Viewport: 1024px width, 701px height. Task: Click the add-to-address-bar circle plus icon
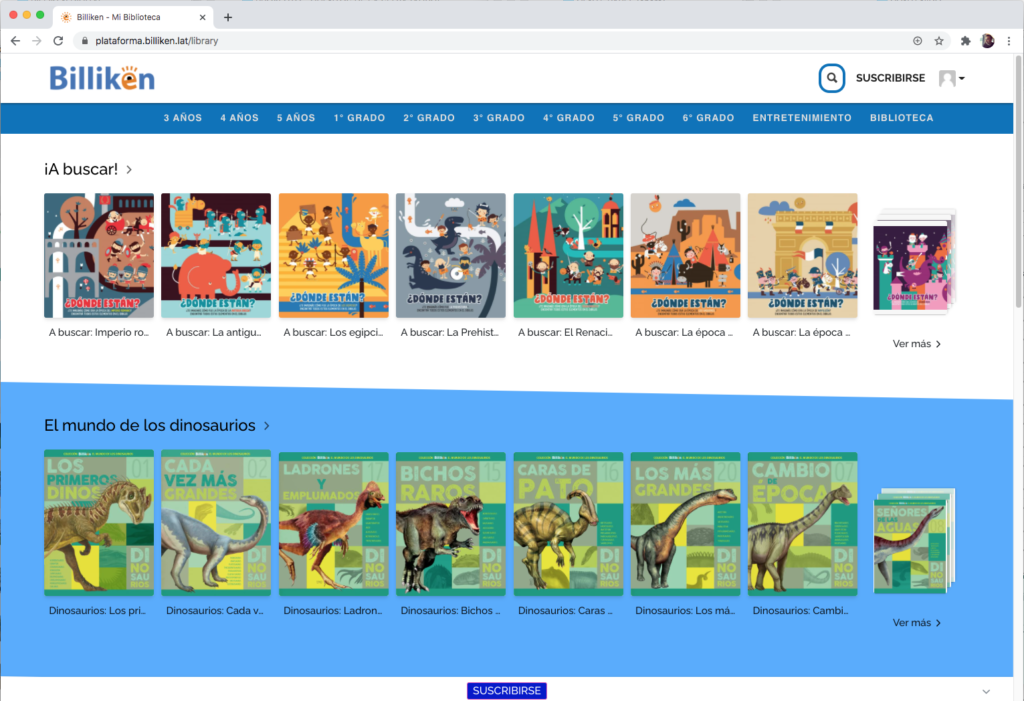(917, 41)
